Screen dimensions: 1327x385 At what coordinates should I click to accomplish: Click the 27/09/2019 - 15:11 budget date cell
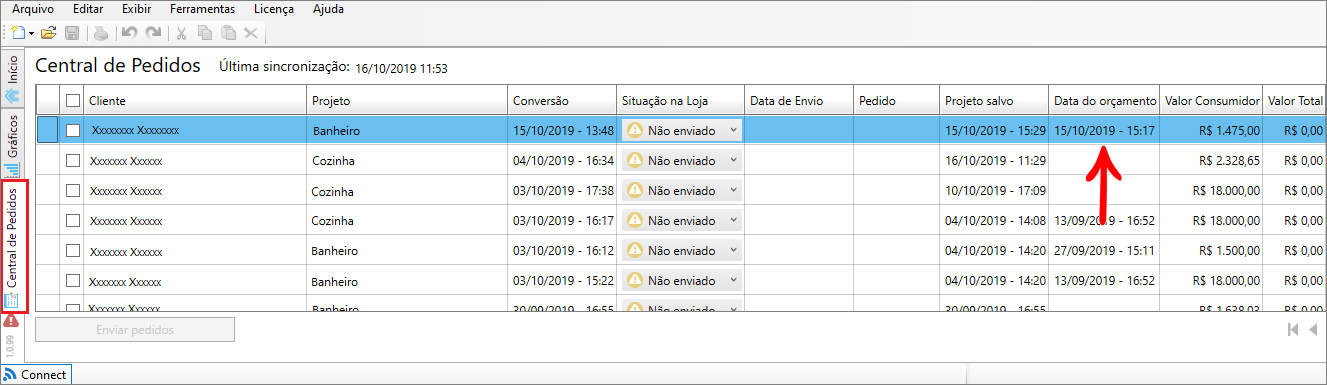pos(1104,250)
